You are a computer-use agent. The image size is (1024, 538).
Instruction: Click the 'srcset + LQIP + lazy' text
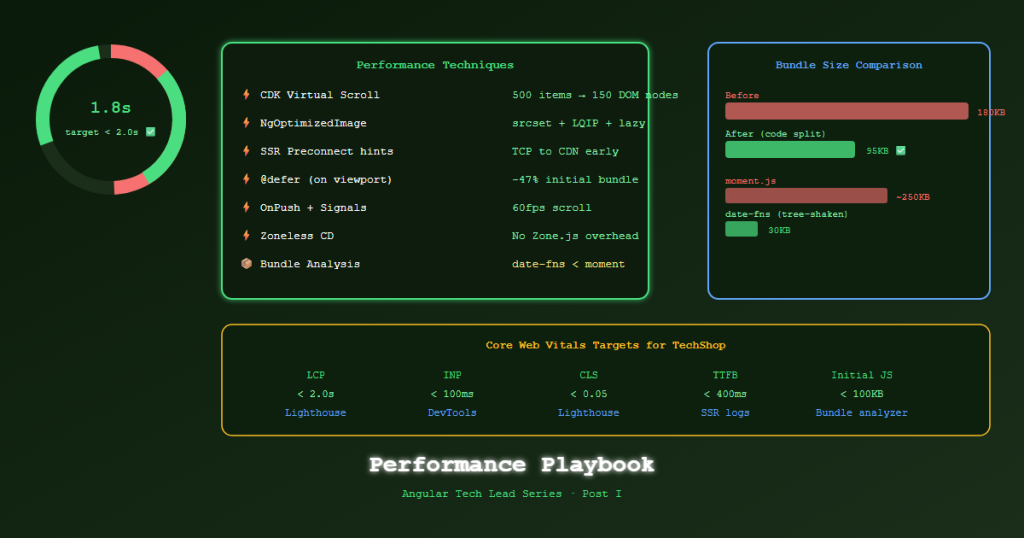coord(579,123)
